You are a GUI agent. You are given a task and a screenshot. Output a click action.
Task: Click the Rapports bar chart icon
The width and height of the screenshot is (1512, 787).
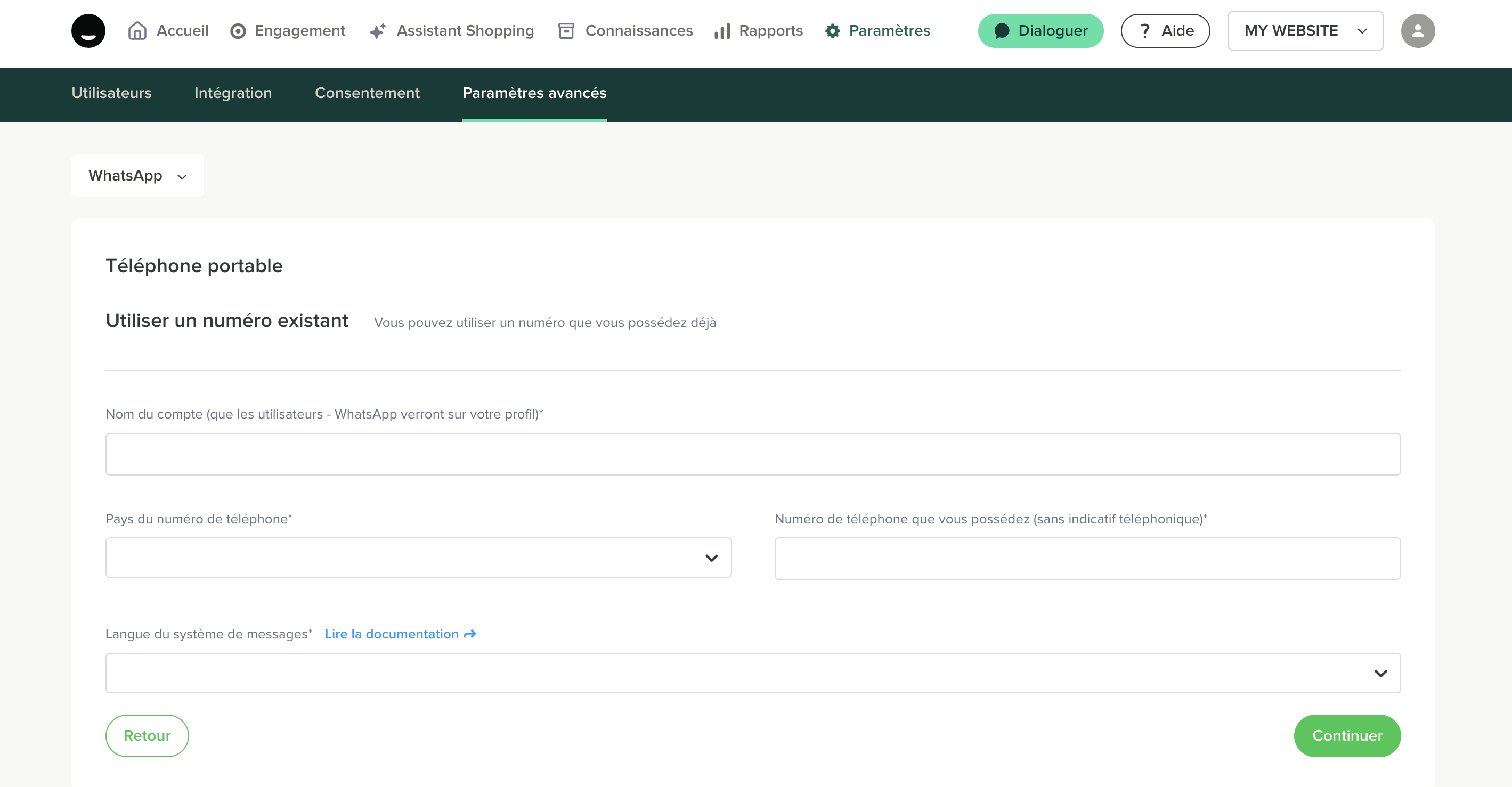coord(722,30)
